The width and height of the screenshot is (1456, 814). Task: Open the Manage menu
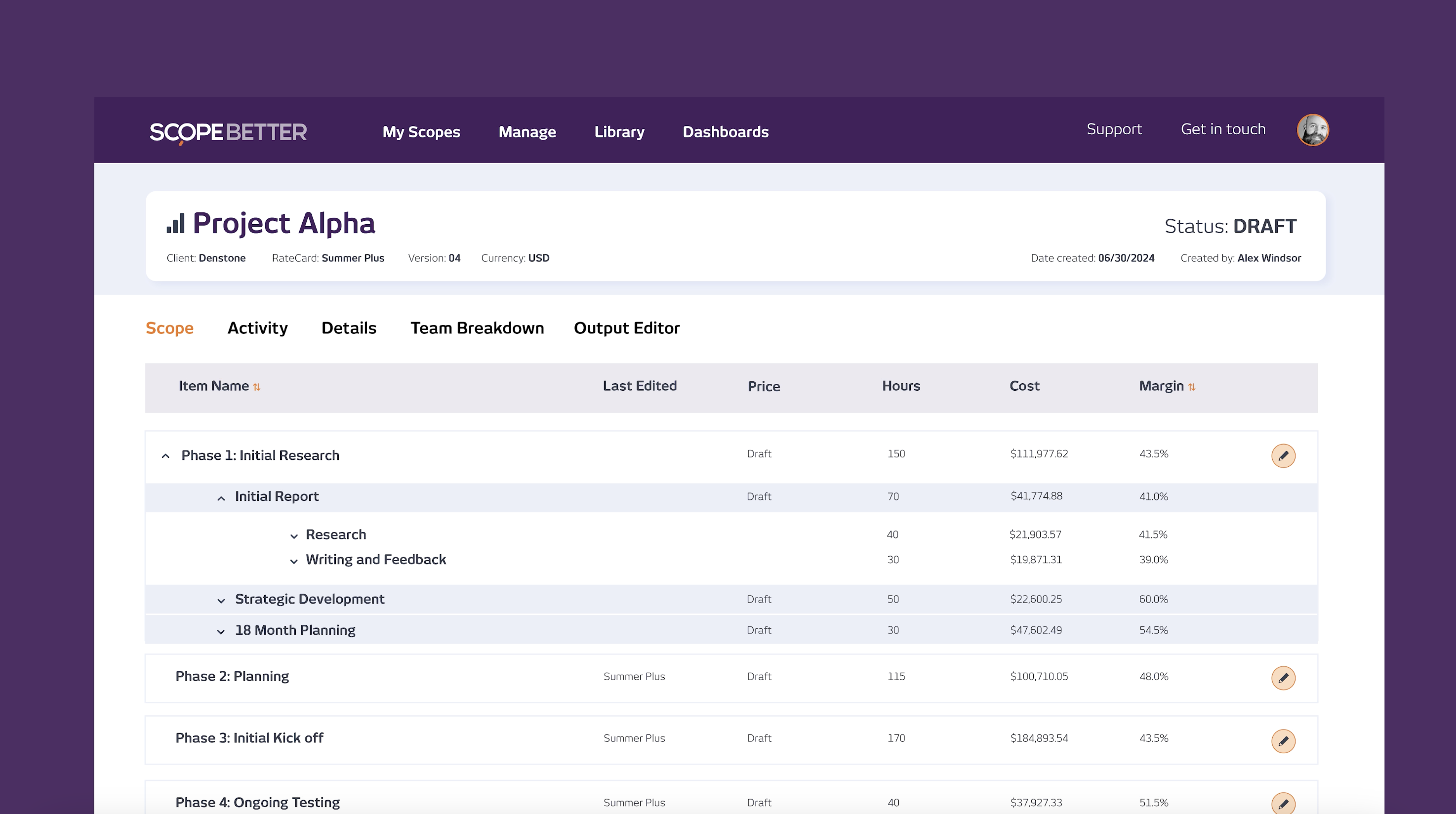527,132
